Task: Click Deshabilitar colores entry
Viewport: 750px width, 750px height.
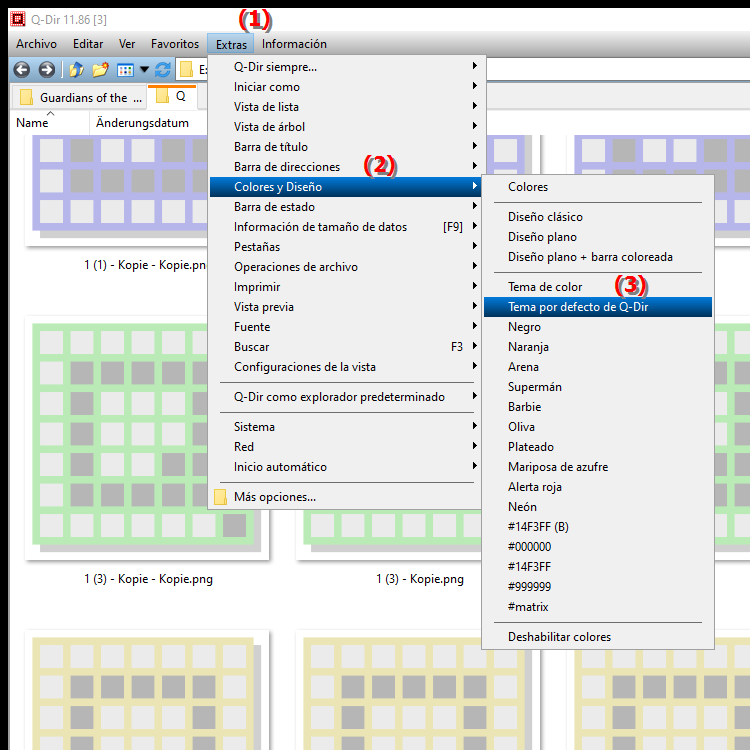Action: (x=598, y=637)
